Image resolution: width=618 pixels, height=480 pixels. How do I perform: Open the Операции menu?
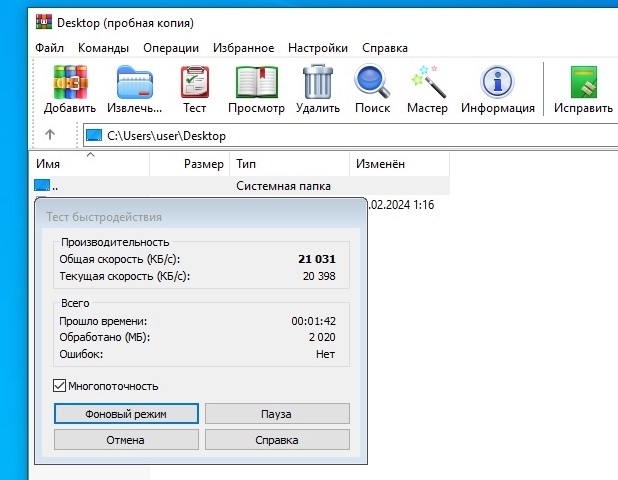171,47
